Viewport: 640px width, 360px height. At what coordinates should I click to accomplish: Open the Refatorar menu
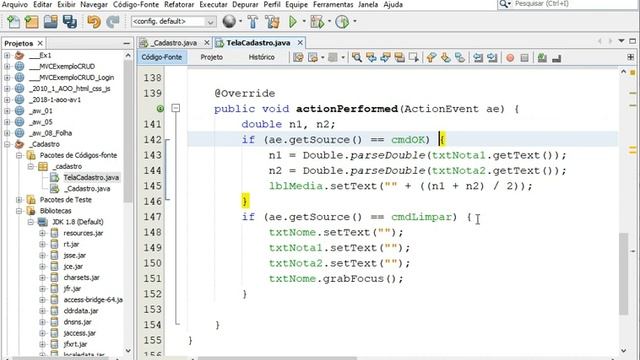(x=179, y=4)
